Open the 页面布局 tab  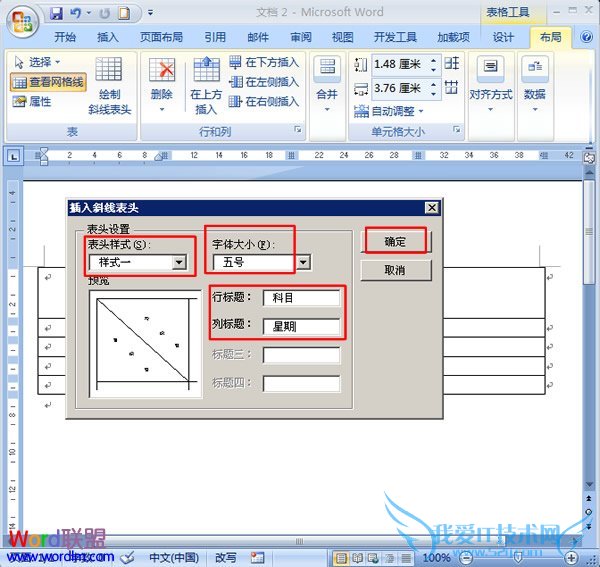click(x=161, y=37)
